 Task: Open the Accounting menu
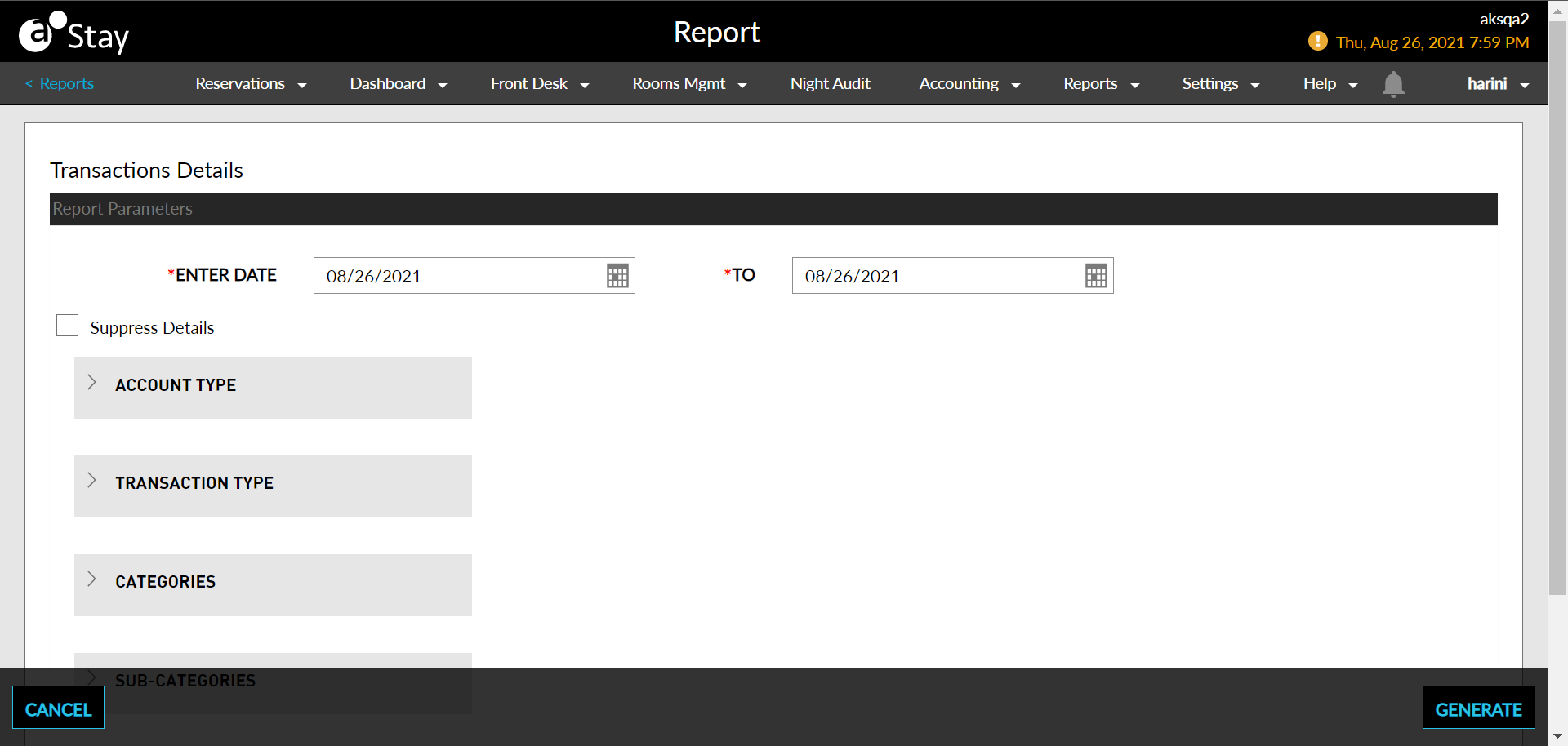click(x=969, y=84)
